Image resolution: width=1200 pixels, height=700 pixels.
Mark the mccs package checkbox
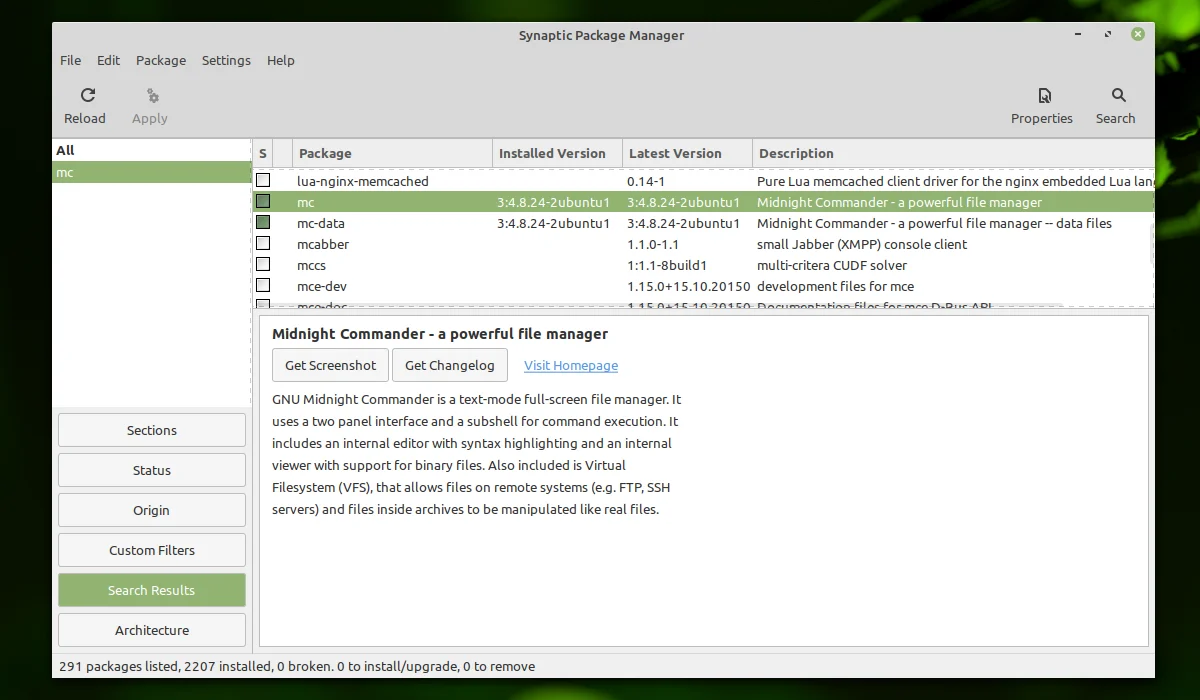pos(263,265)
